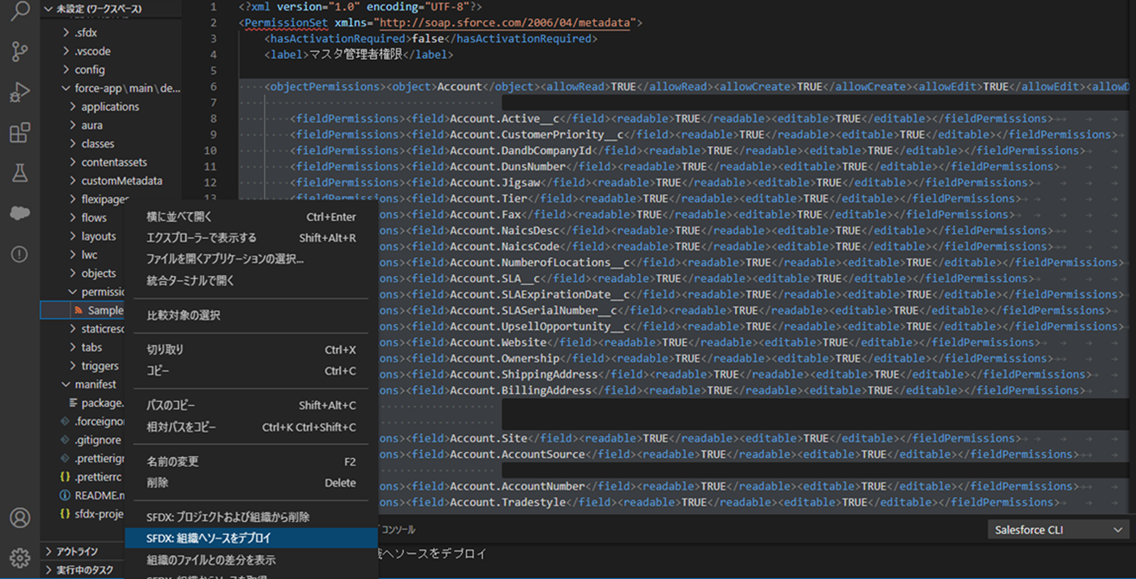
Task: Choose 横に並べて開く from context menu
Action: [x=251, y=217]
